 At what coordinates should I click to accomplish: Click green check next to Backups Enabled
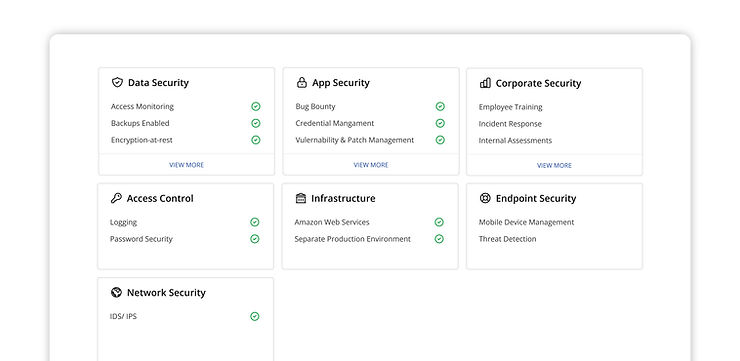[255, 123]
